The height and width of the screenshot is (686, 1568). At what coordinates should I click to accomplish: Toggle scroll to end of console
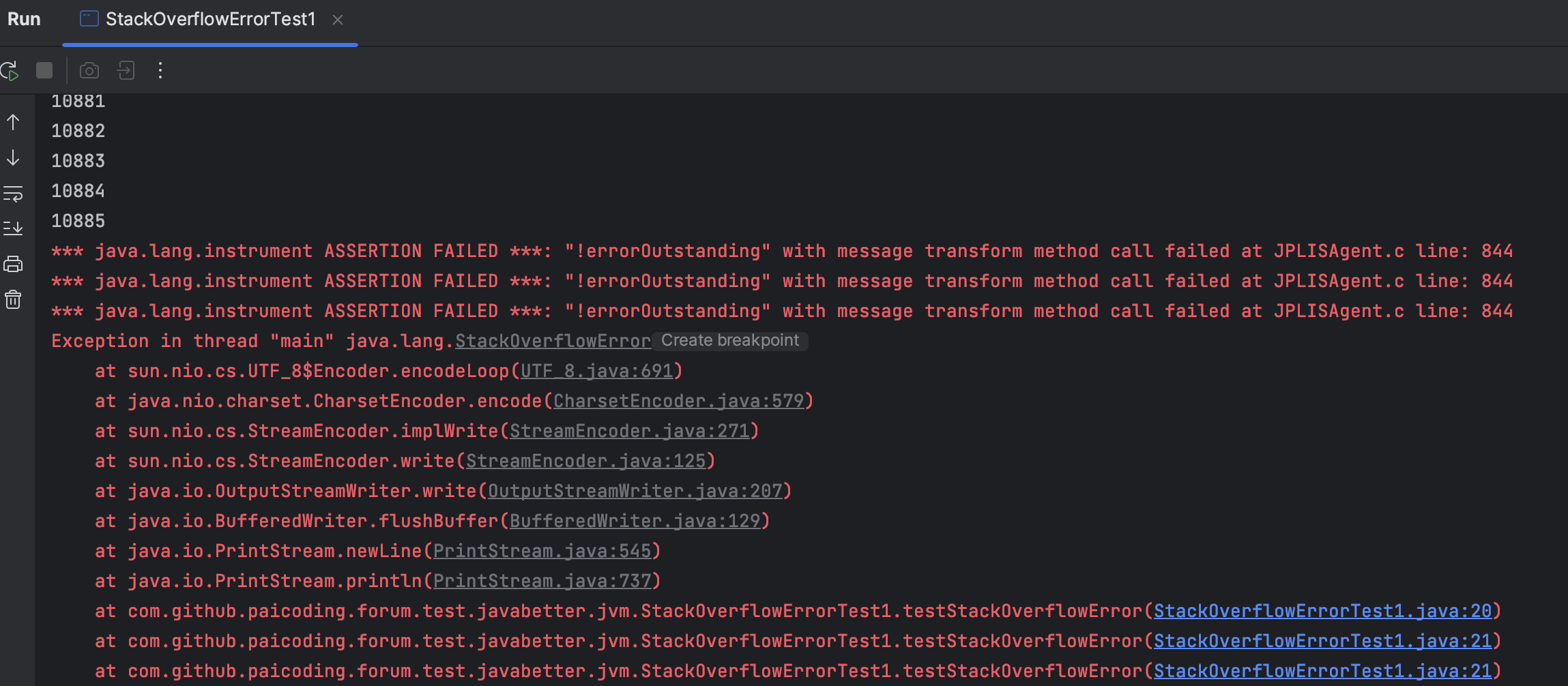coord(13,228)
